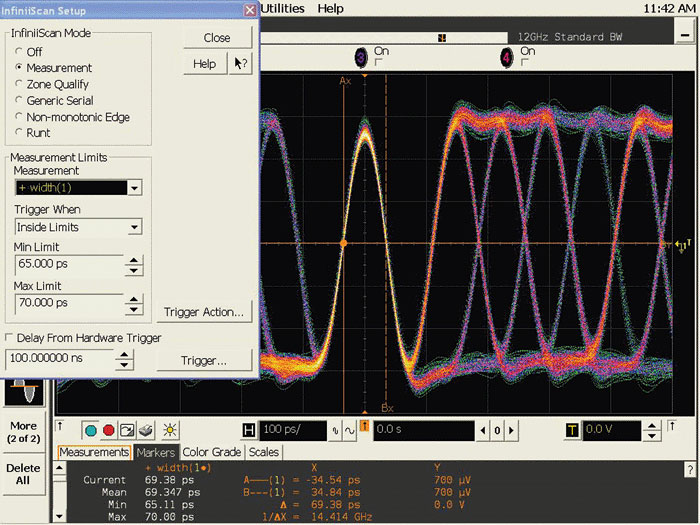Click the channel 3 number icon
700x525 pixels.
pos(361,58)
